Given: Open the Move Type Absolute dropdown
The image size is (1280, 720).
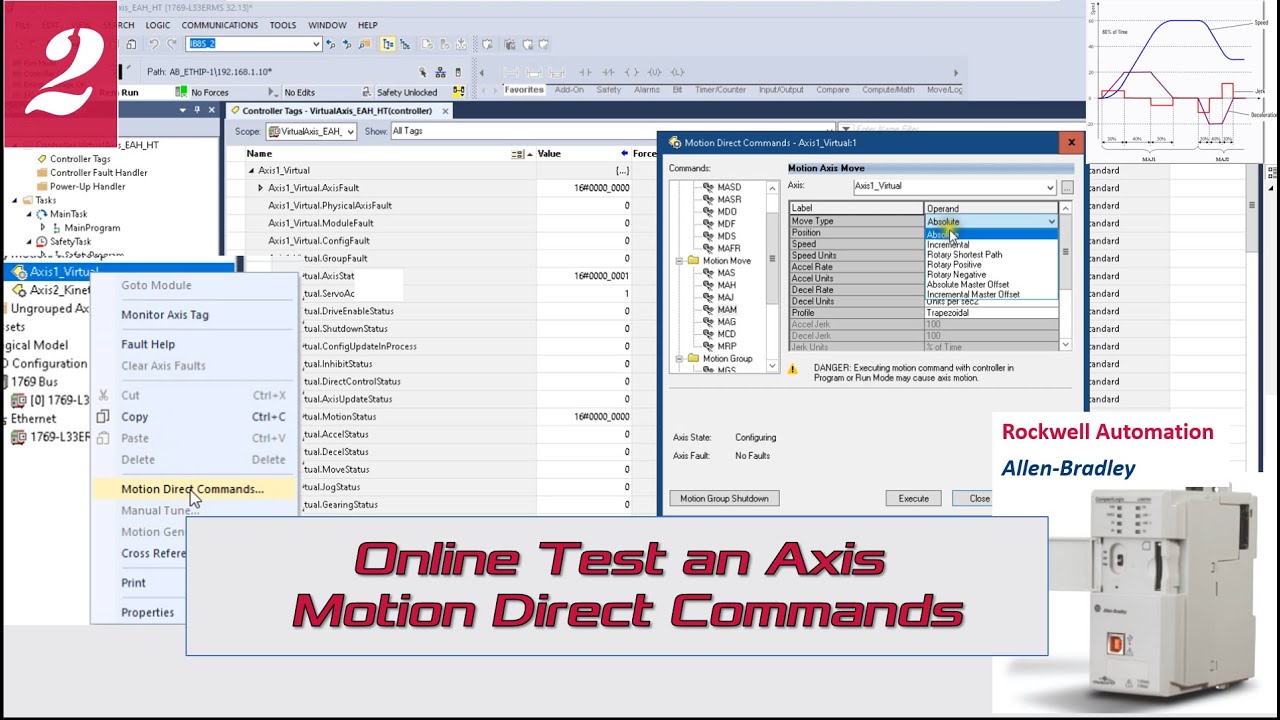Looking at the screenshot, I should click(1051, 221).
